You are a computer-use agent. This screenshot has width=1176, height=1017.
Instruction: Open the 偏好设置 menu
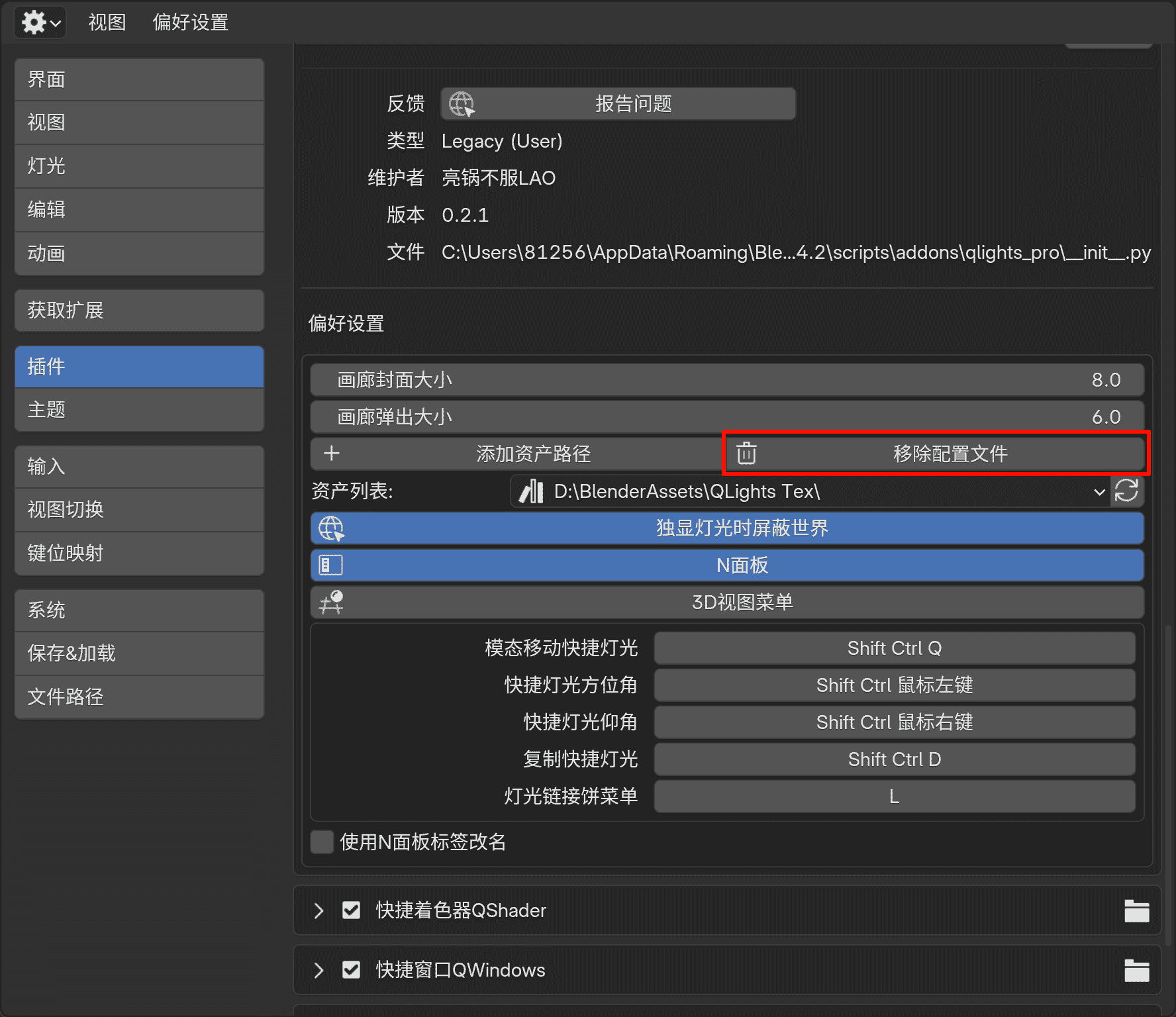tap(191, 23)
